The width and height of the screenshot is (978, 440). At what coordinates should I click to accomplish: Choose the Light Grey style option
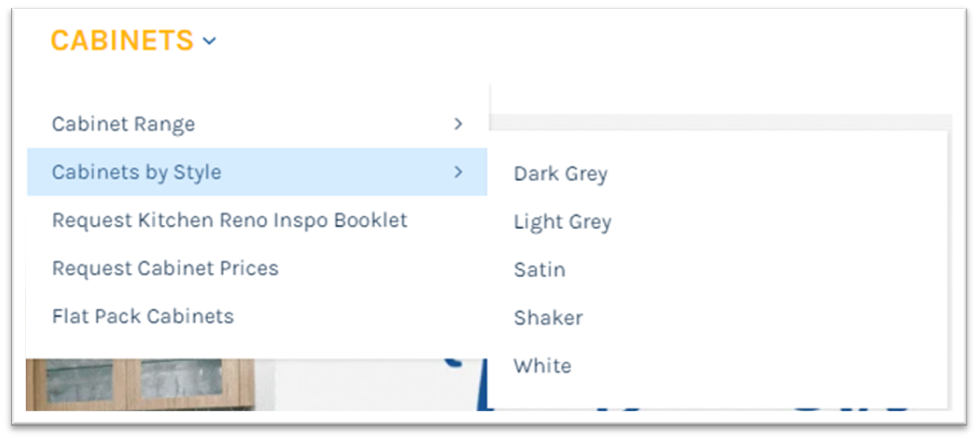tap(562, 222)
